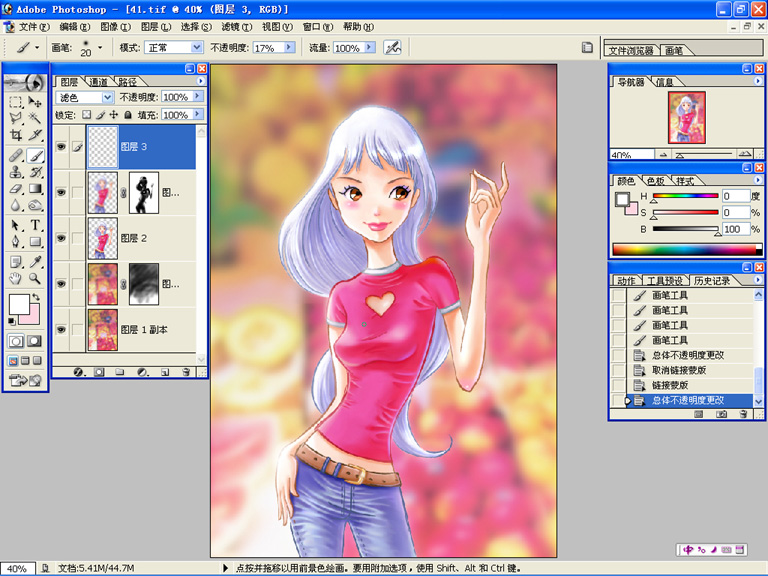Switch to Quick Mask mode
Viewport: 768px width, 576px height.
[34, 341]
